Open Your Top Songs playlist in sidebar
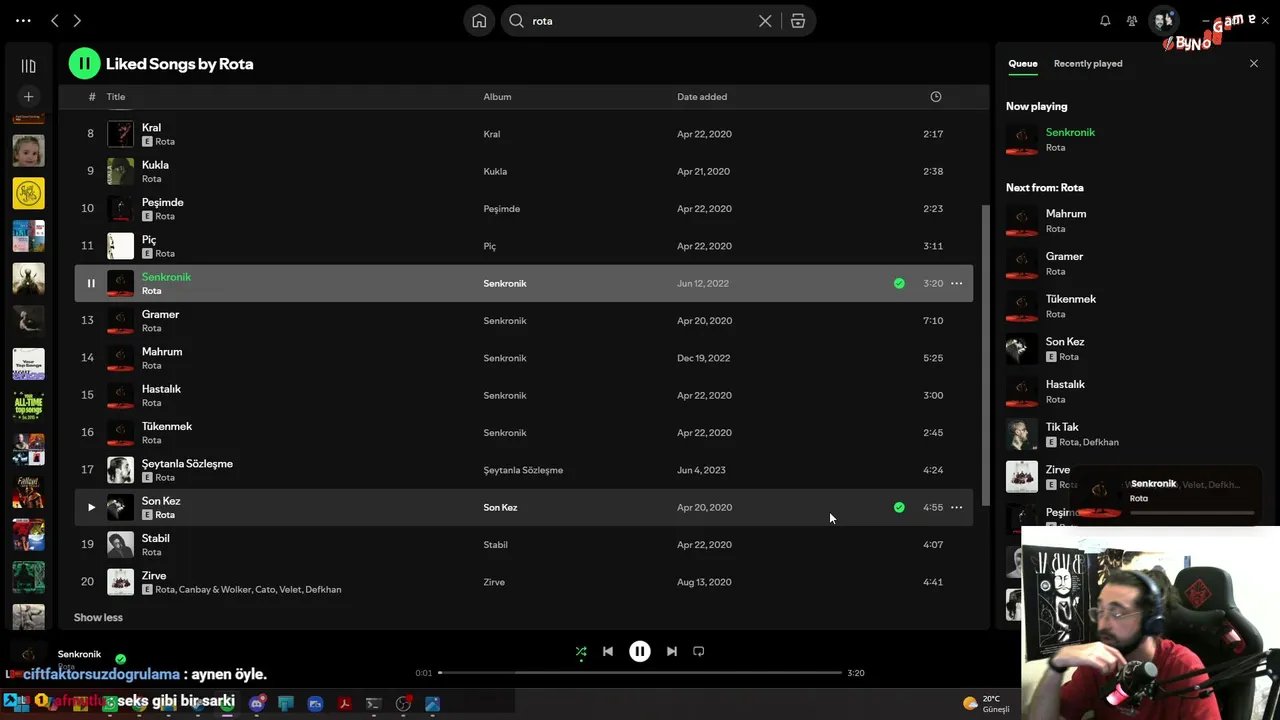This screenshot has height=720, width=1280. 28,364
